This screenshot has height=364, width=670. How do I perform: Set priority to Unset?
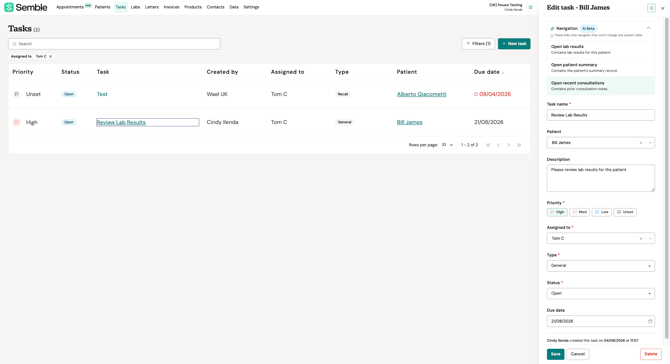point(625,212)
